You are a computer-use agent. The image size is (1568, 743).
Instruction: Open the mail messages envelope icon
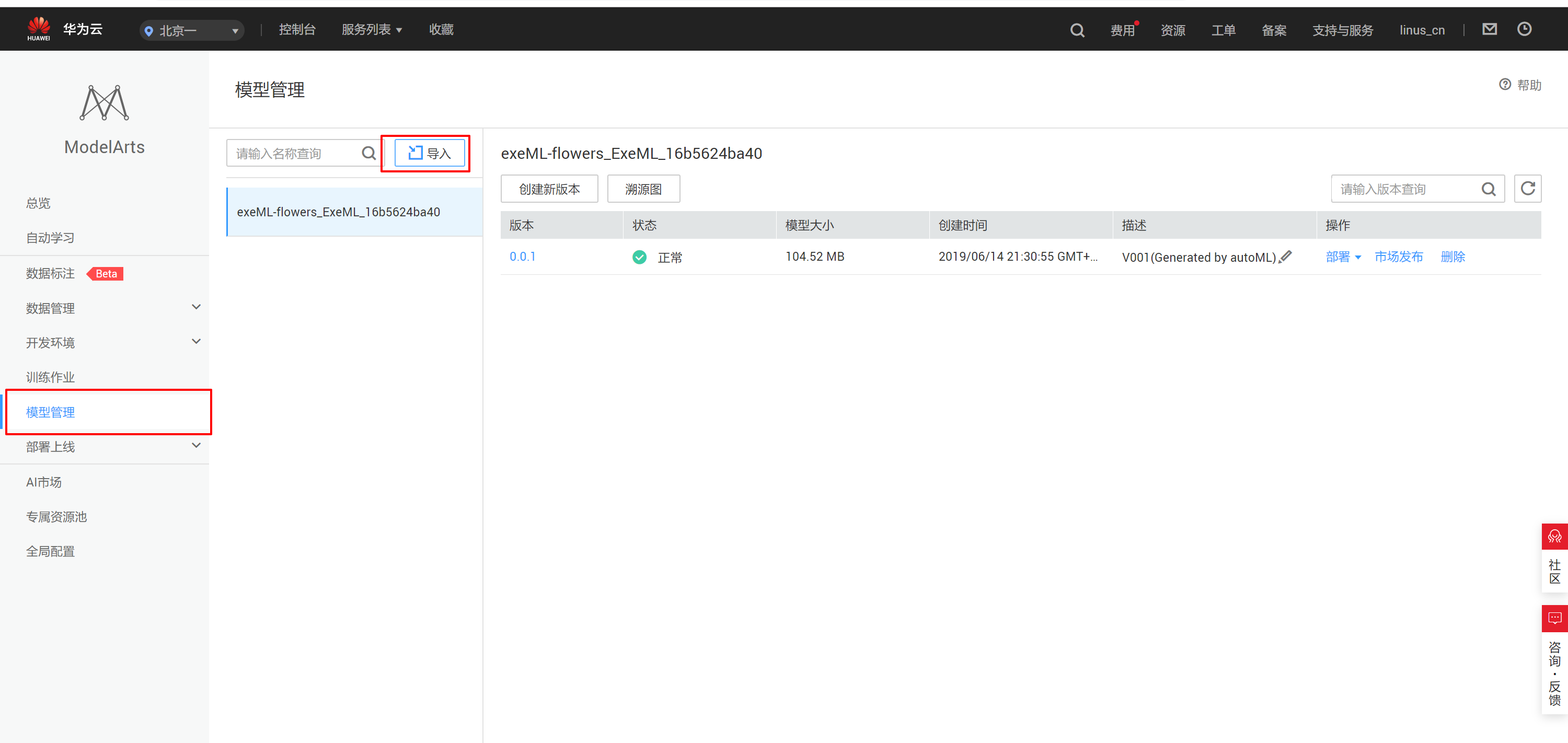tap(1489, 29)
